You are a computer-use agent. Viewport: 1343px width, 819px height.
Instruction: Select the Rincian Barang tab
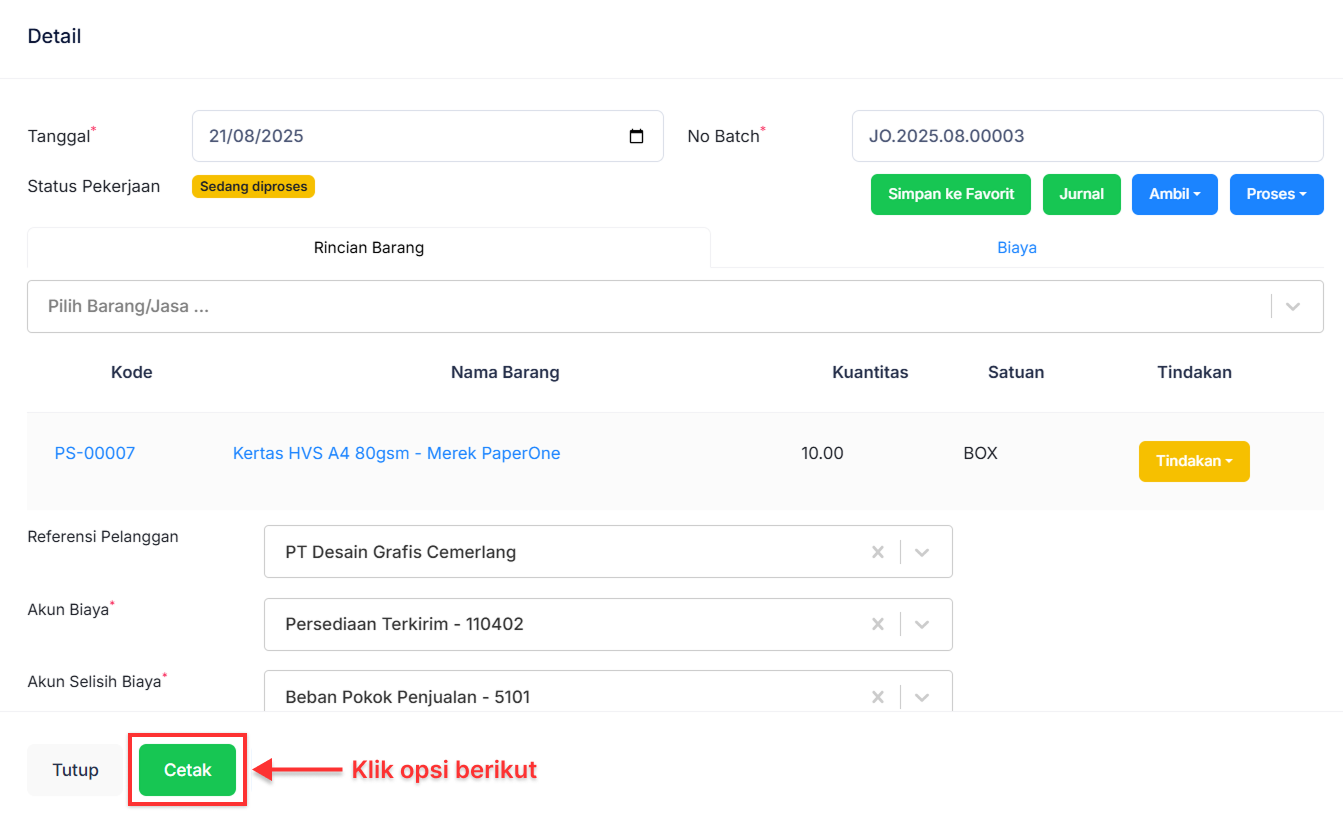tap(368, 248)
